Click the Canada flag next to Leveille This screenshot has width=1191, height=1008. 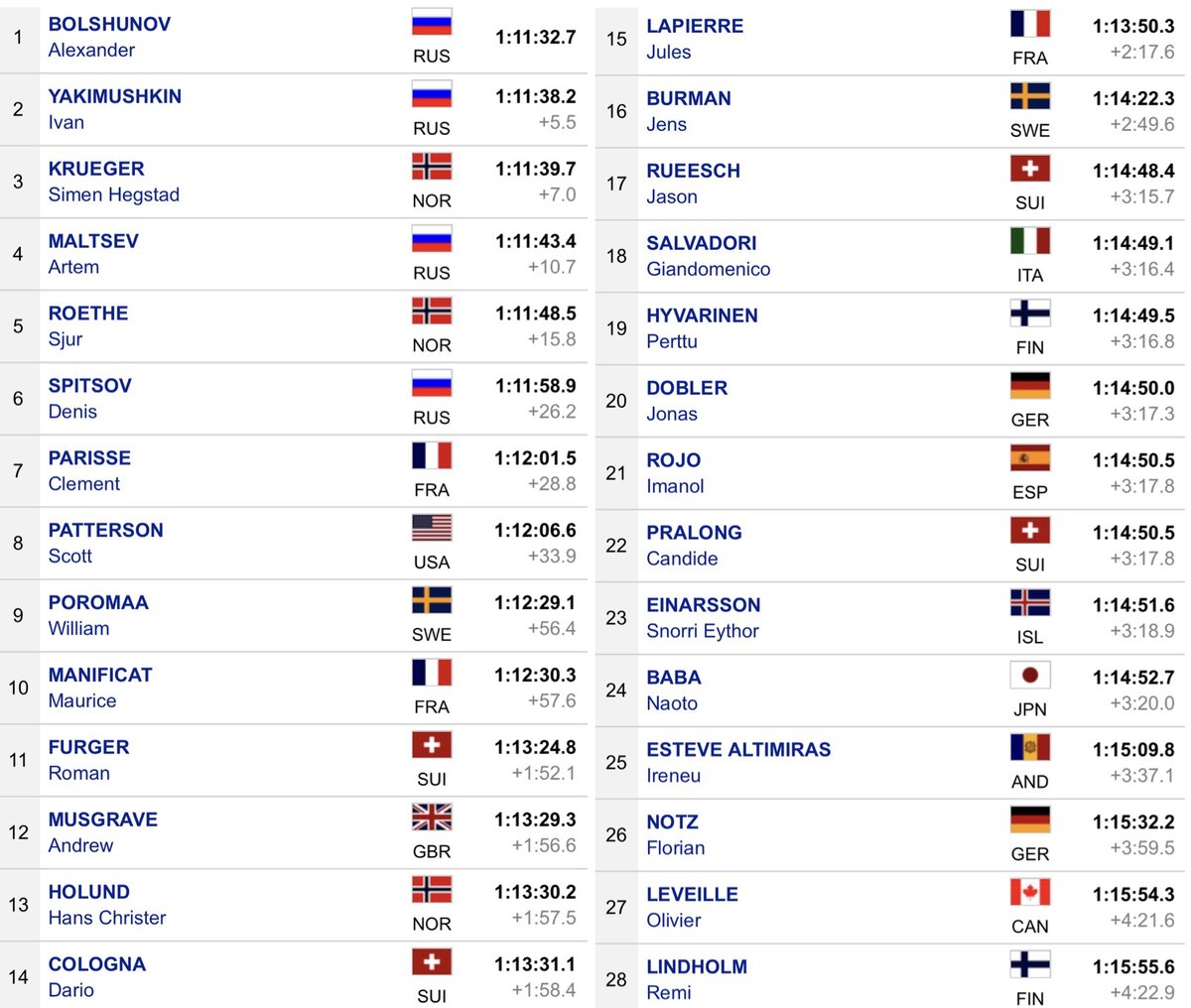point(1030,893)
